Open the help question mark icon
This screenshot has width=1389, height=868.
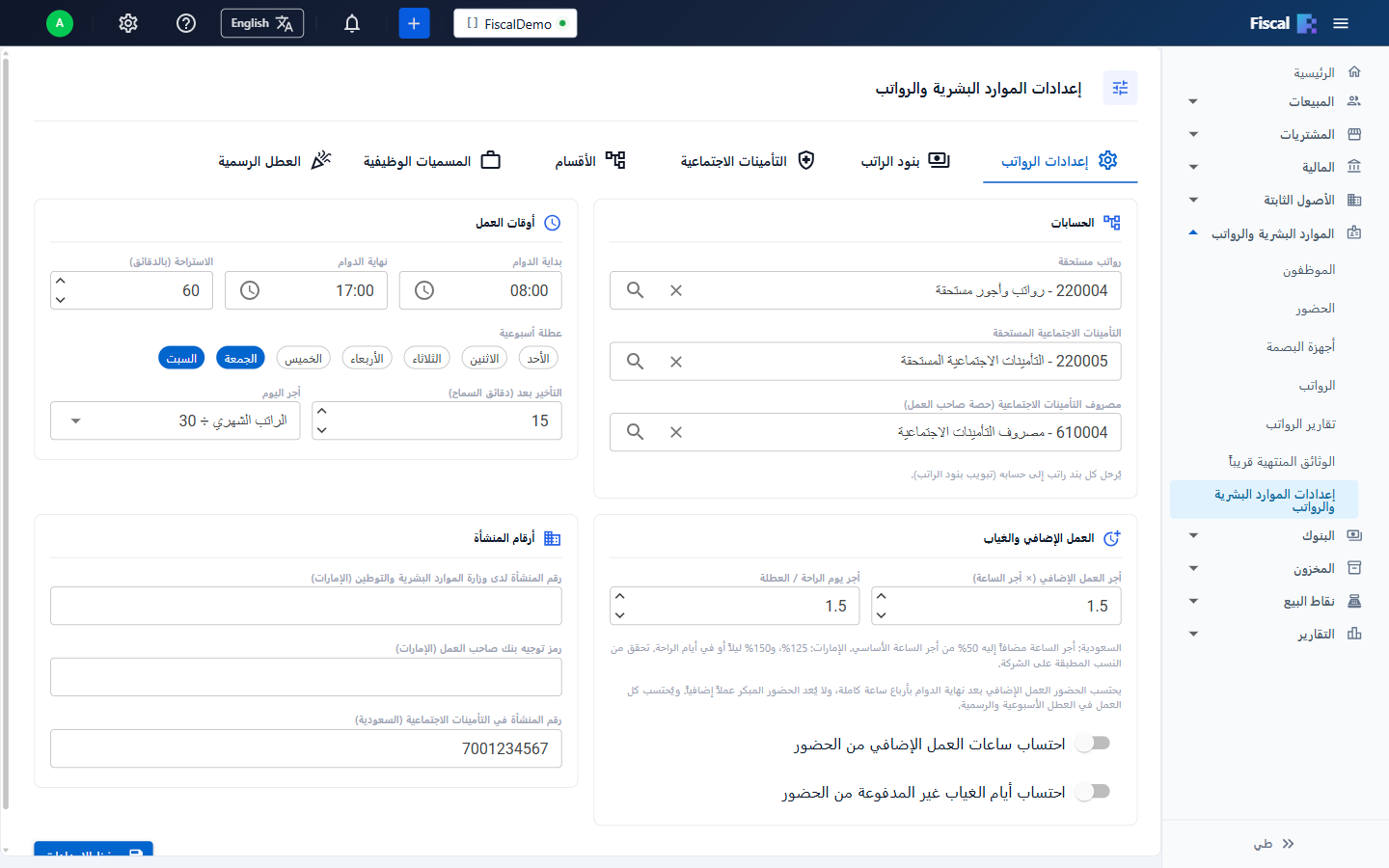click(x=186, y=23)
